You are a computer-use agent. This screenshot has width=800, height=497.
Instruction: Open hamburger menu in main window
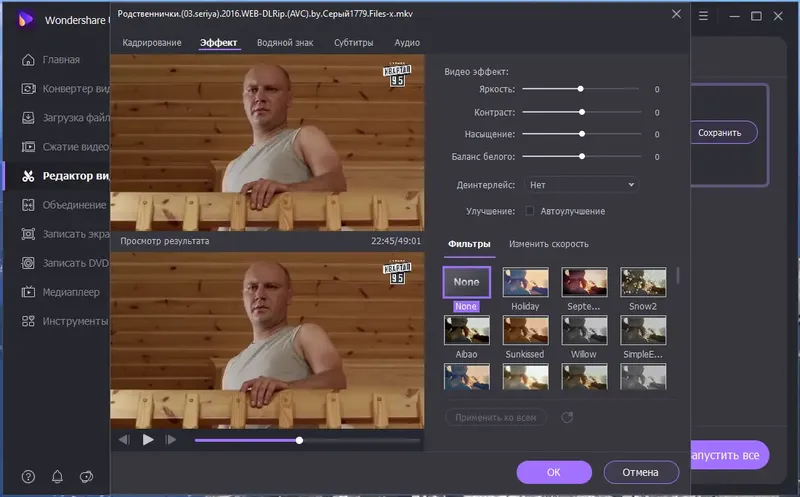[703, 16]
